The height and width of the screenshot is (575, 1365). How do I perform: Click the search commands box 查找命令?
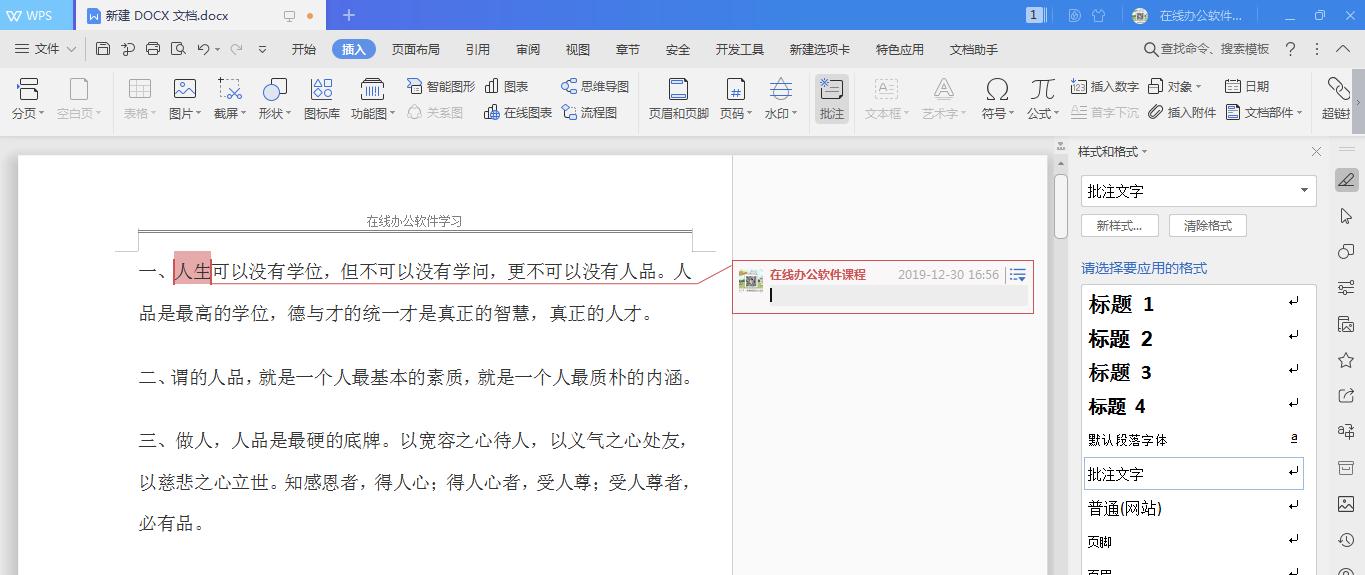coord(1206,49)
